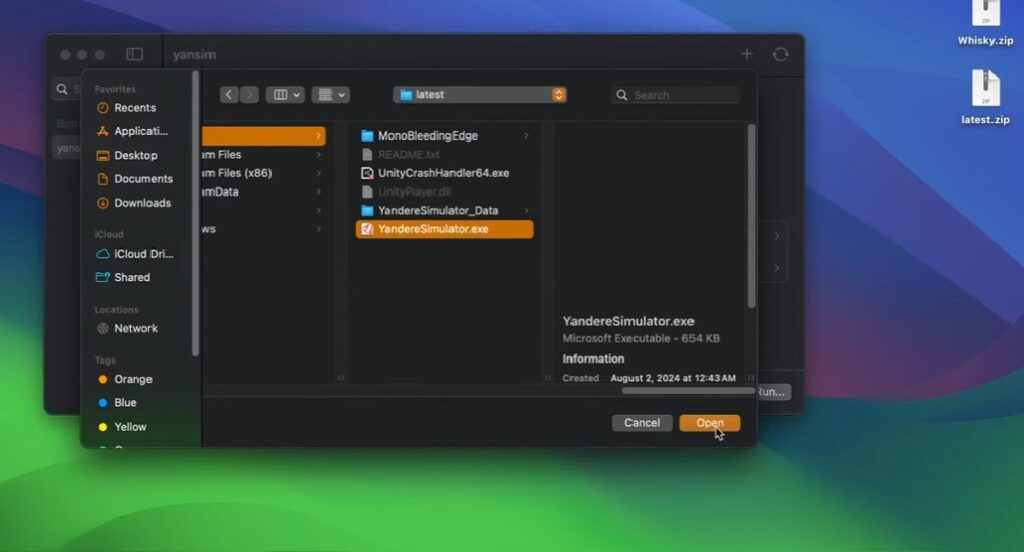
Task: Click the refresh icon in Whisky toolbar
Action: tap(780, 54)
